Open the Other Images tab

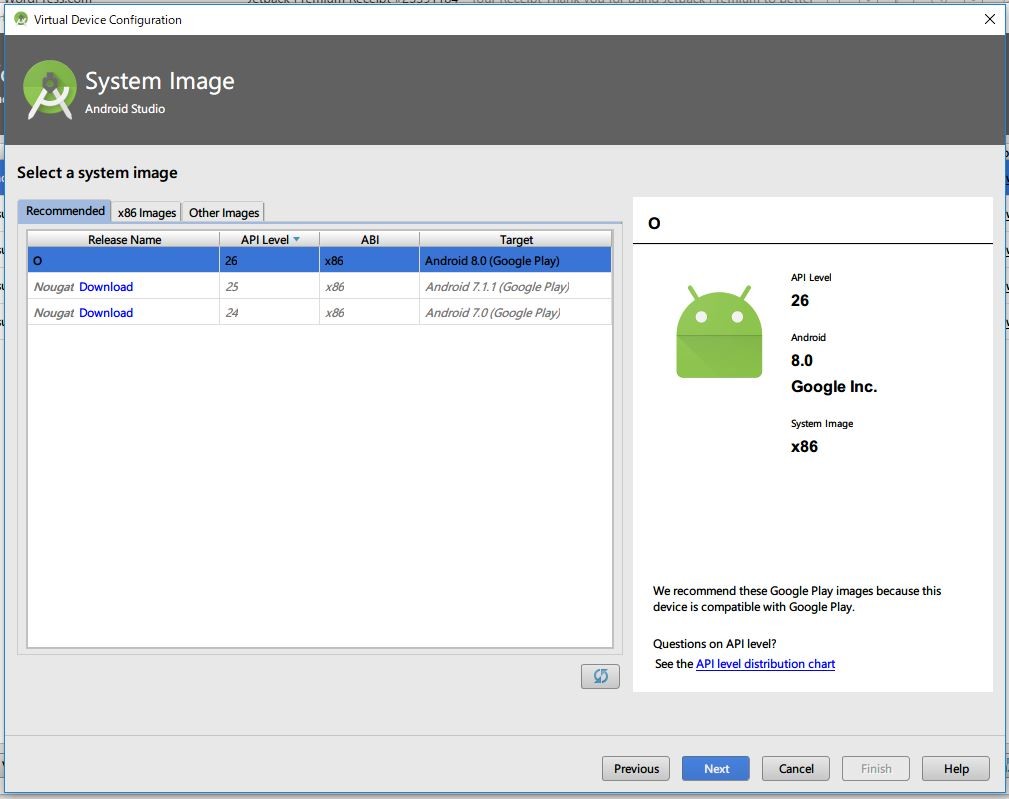coord(224,212)
